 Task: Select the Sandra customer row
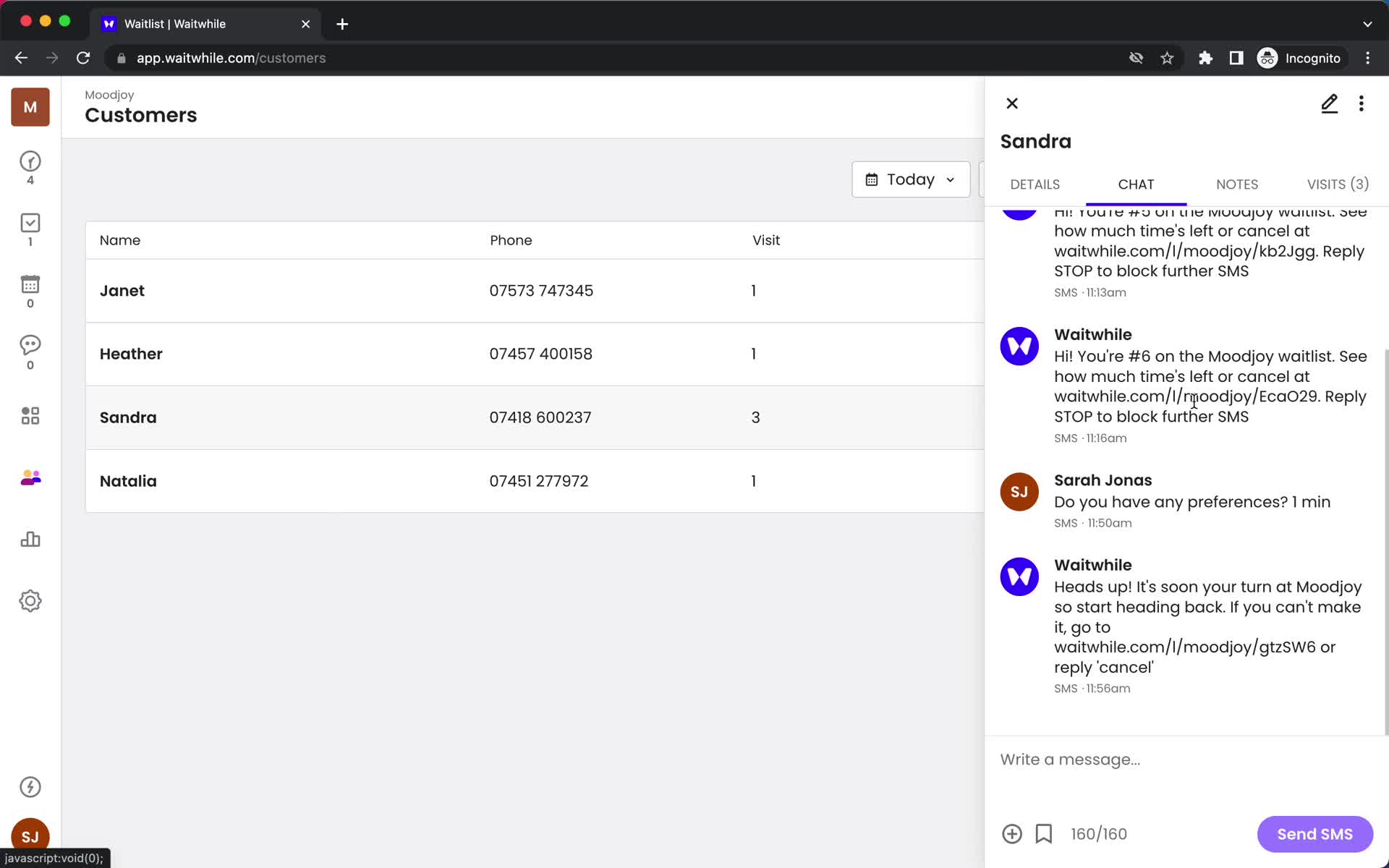pyautogui.click(x=535, y=417)
